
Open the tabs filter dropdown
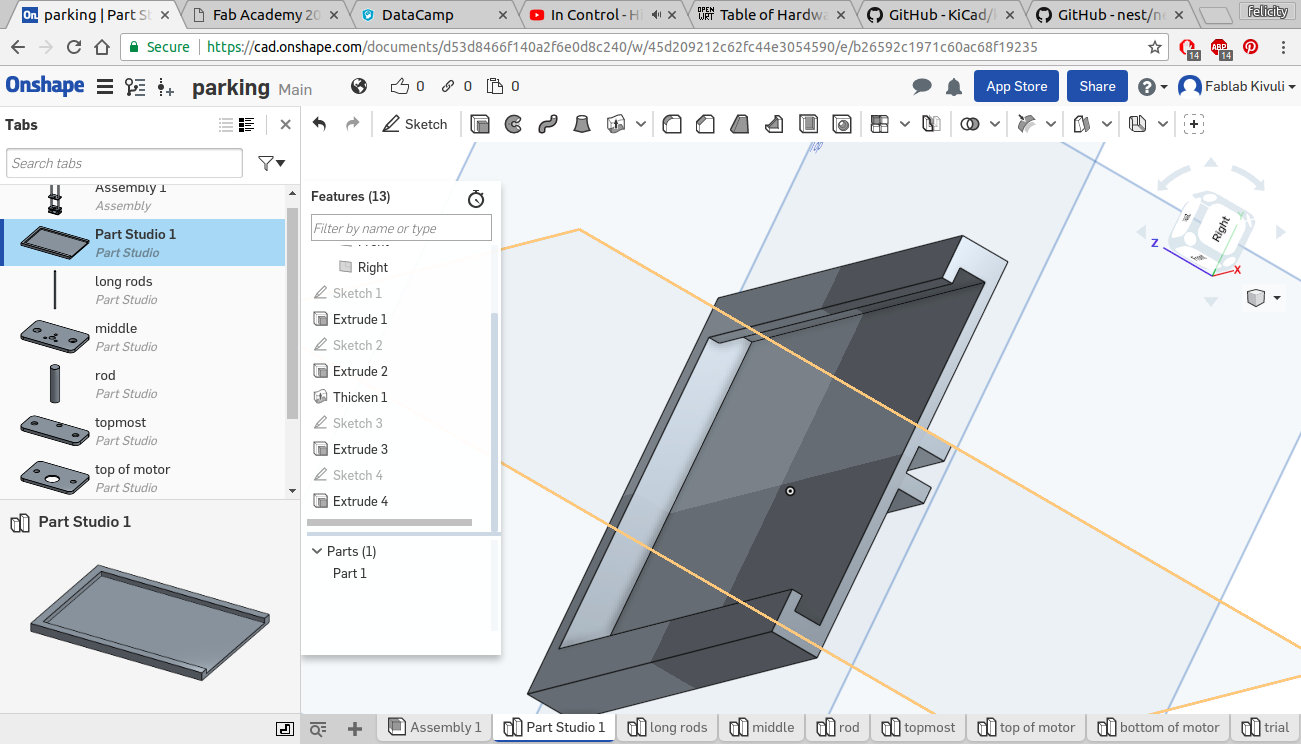tap(271, 163)
